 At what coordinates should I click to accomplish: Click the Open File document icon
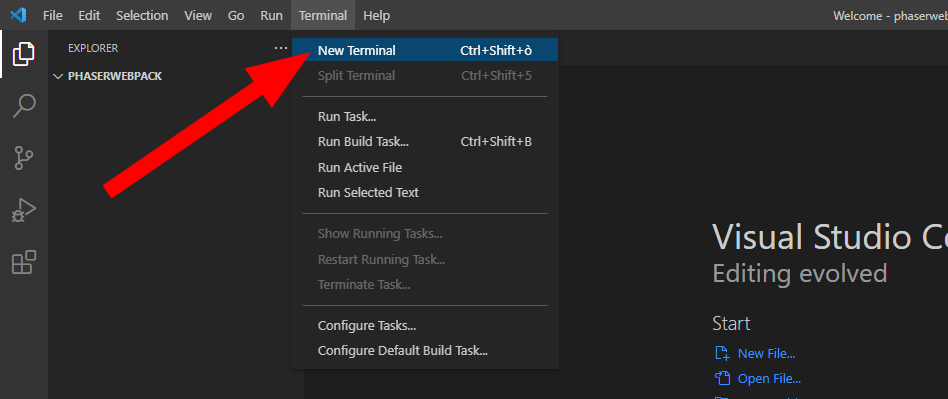[x=722, y=379]
